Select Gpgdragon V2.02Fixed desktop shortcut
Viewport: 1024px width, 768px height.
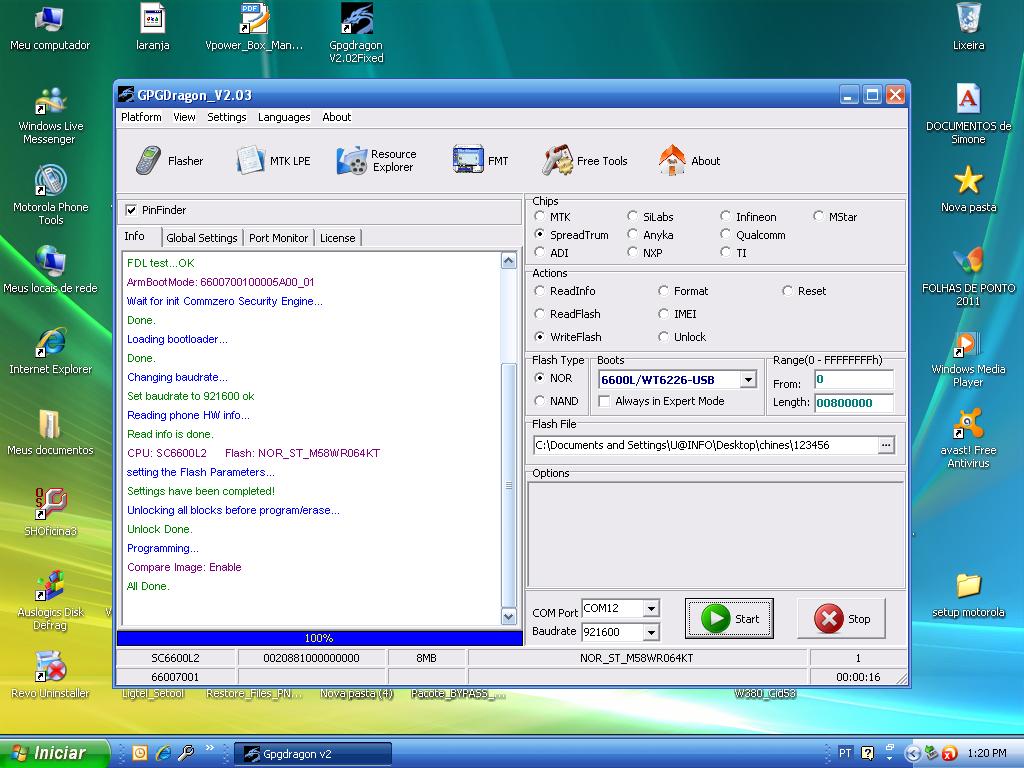[x=357, y=34]
